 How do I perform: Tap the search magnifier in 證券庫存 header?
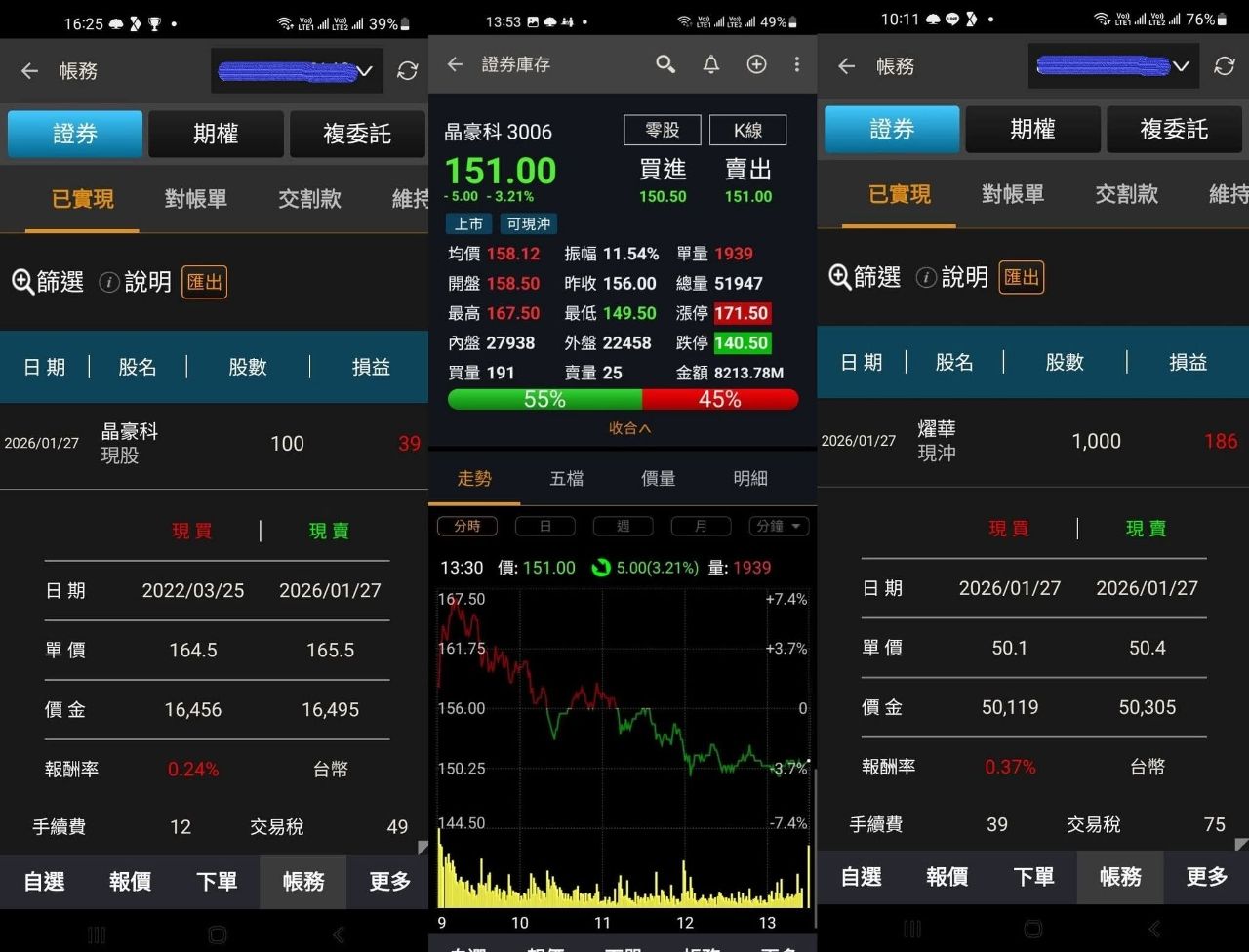coord(665,64)
